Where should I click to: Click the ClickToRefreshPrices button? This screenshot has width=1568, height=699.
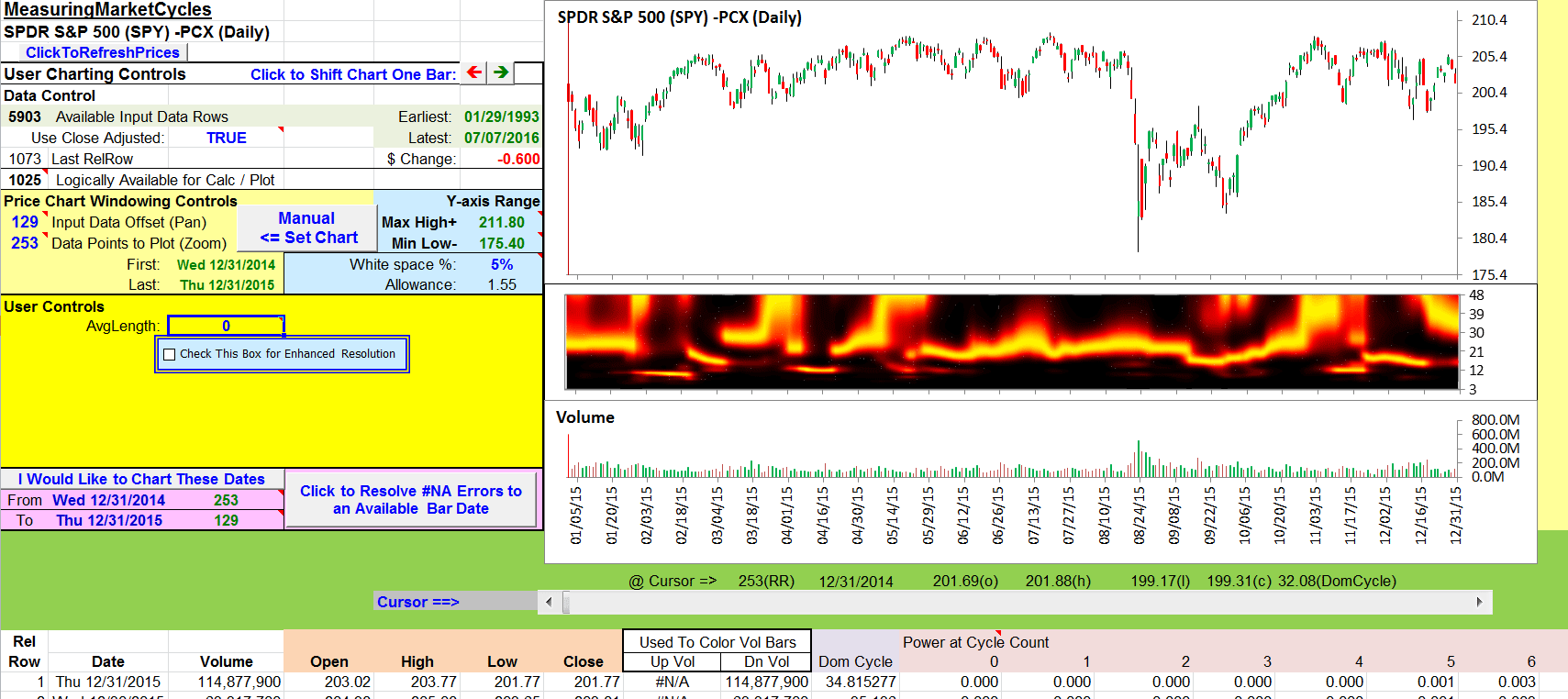point(103,53)
